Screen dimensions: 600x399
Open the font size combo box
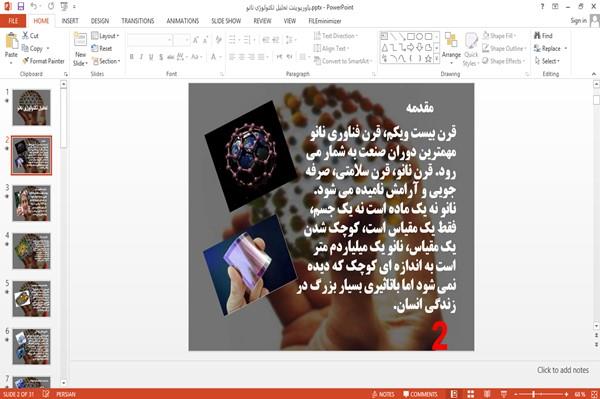181,40
